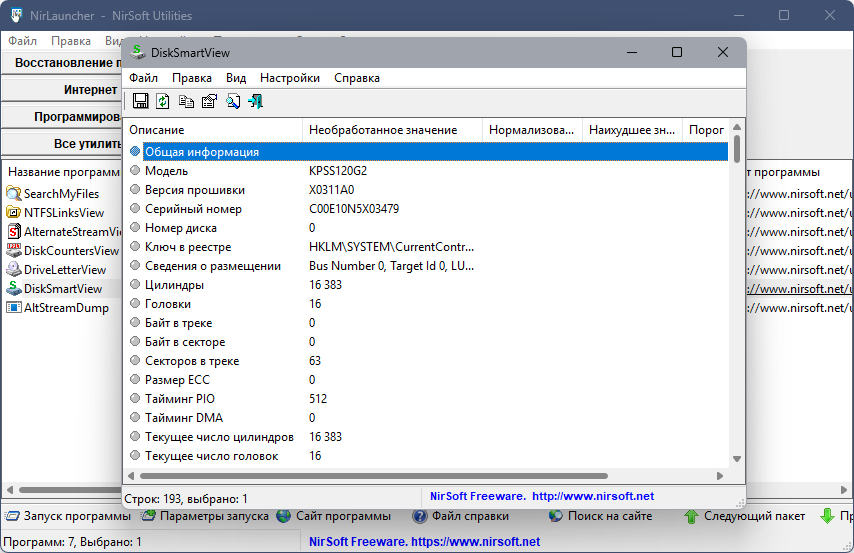The image size is (854, 553).
Task: Click the Copy selected items toolbar icon
Action: [x=186, y=101]
